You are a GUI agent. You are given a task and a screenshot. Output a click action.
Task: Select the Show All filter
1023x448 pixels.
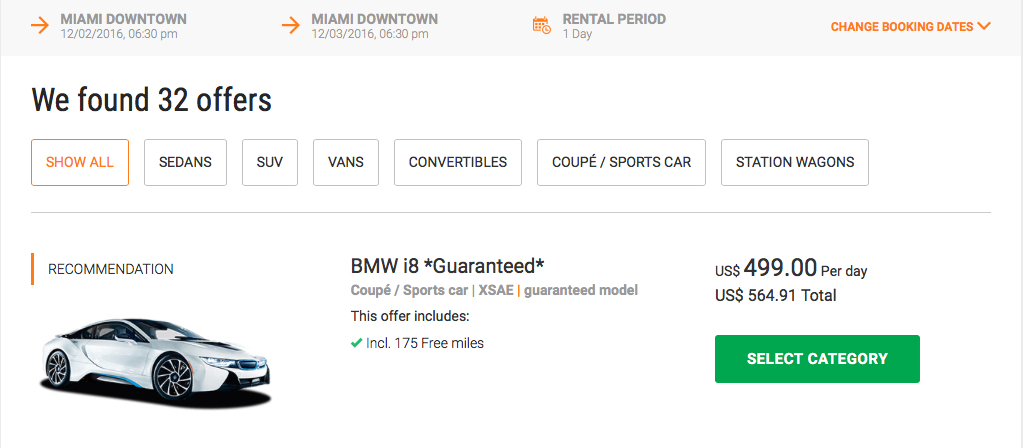pos(80,162)
